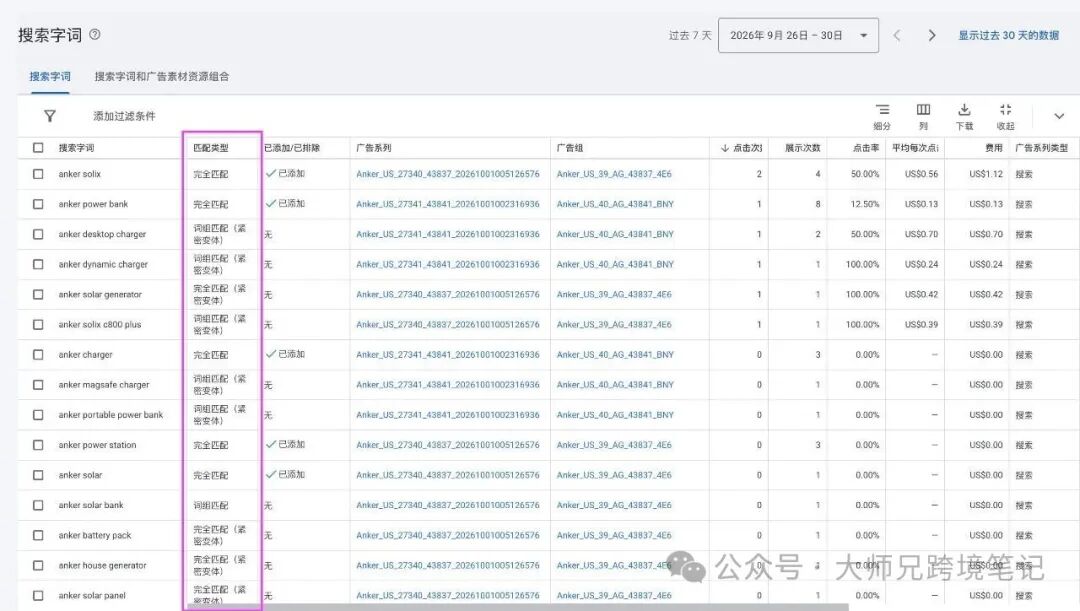Select checkbox for anker house generator row
Viewport: 1080px width, 611px height.
click(38, 566)
